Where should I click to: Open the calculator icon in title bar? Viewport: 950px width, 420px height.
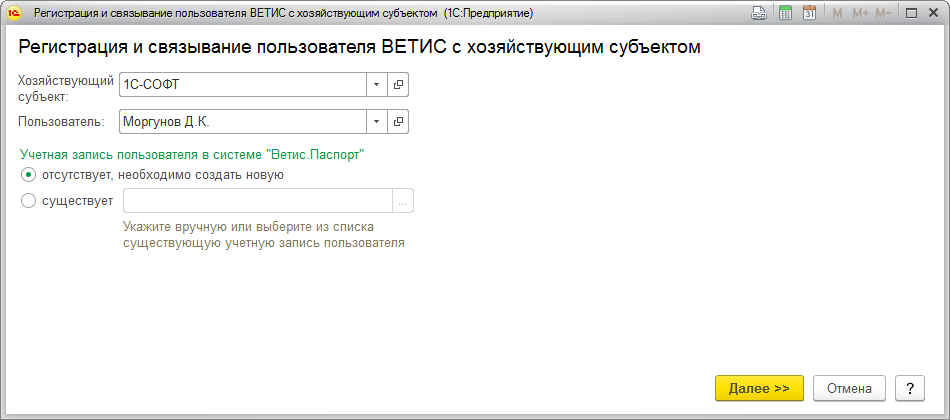point(786,13)
